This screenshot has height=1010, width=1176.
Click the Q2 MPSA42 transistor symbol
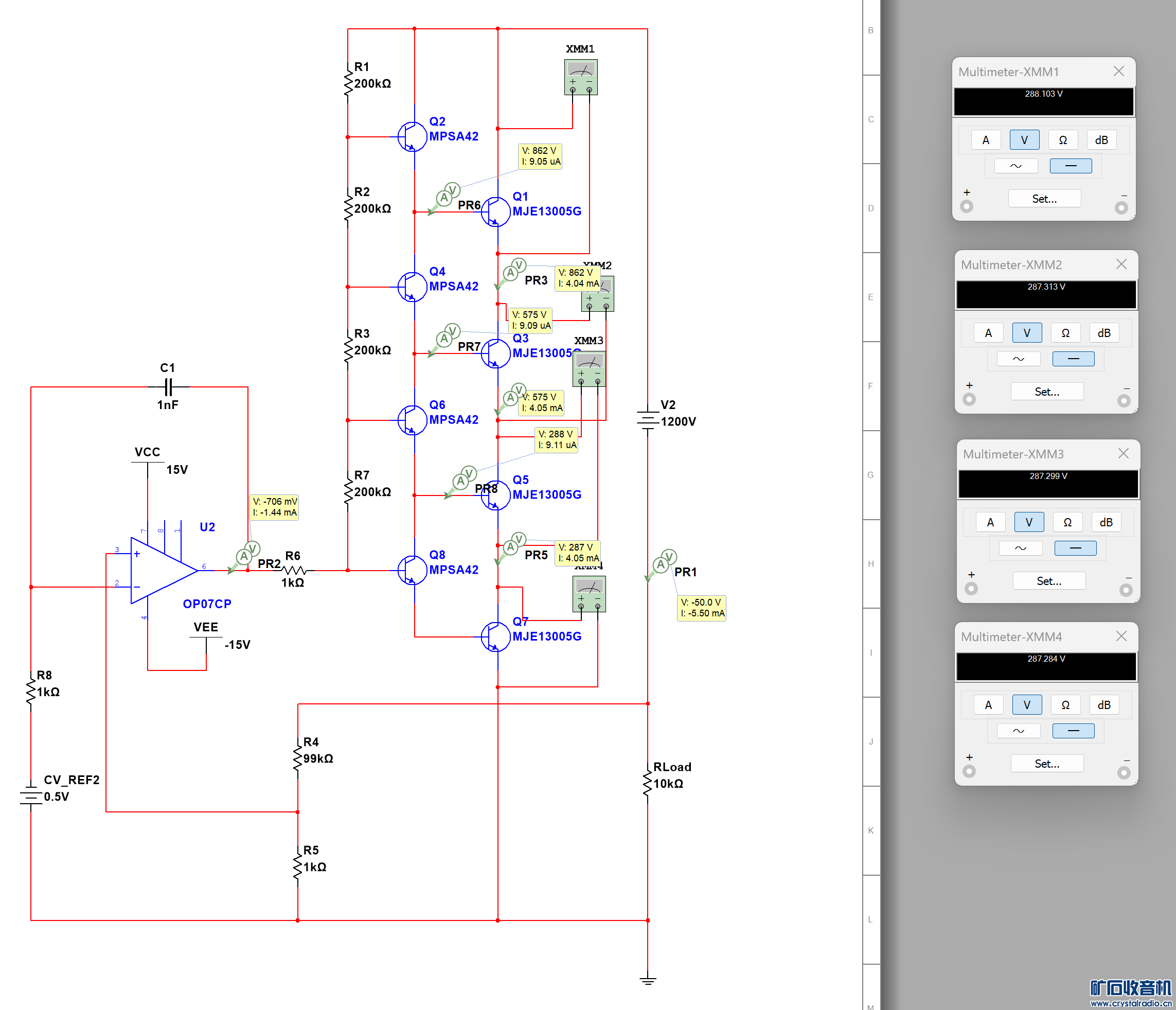tap(412, 137)
